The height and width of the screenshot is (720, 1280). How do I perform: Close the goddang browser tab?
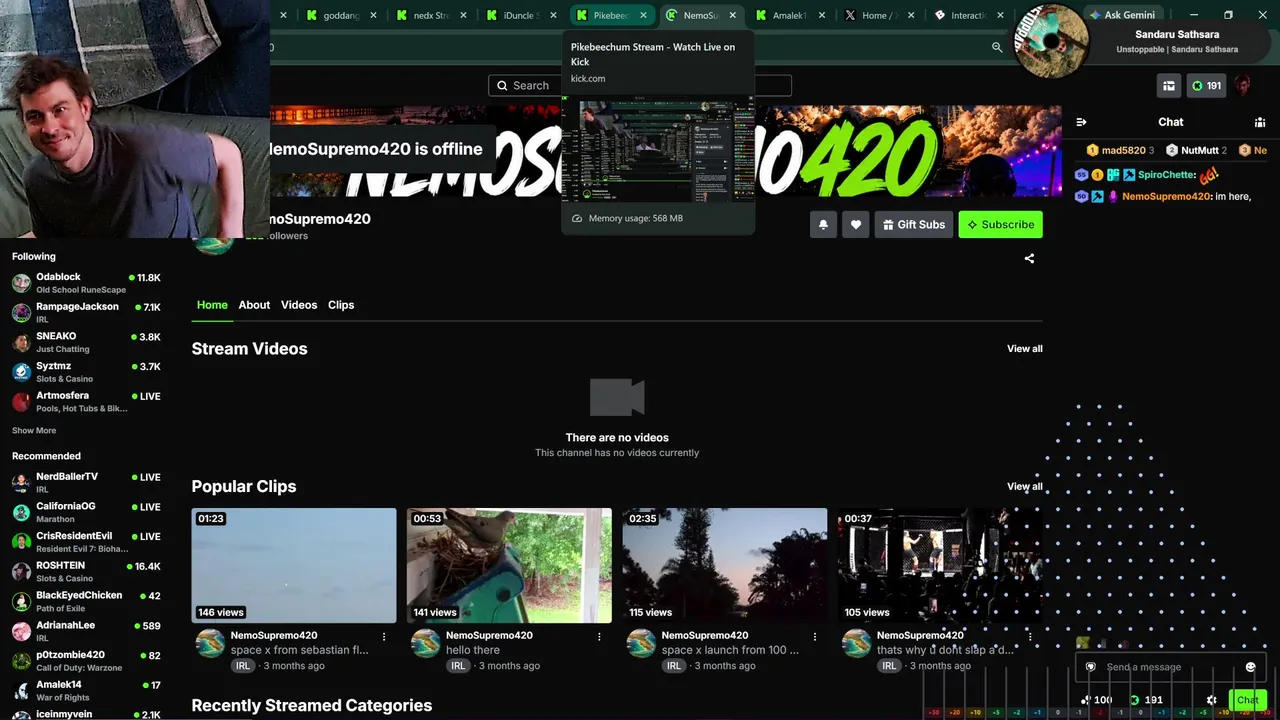click(x=373, y=15)
